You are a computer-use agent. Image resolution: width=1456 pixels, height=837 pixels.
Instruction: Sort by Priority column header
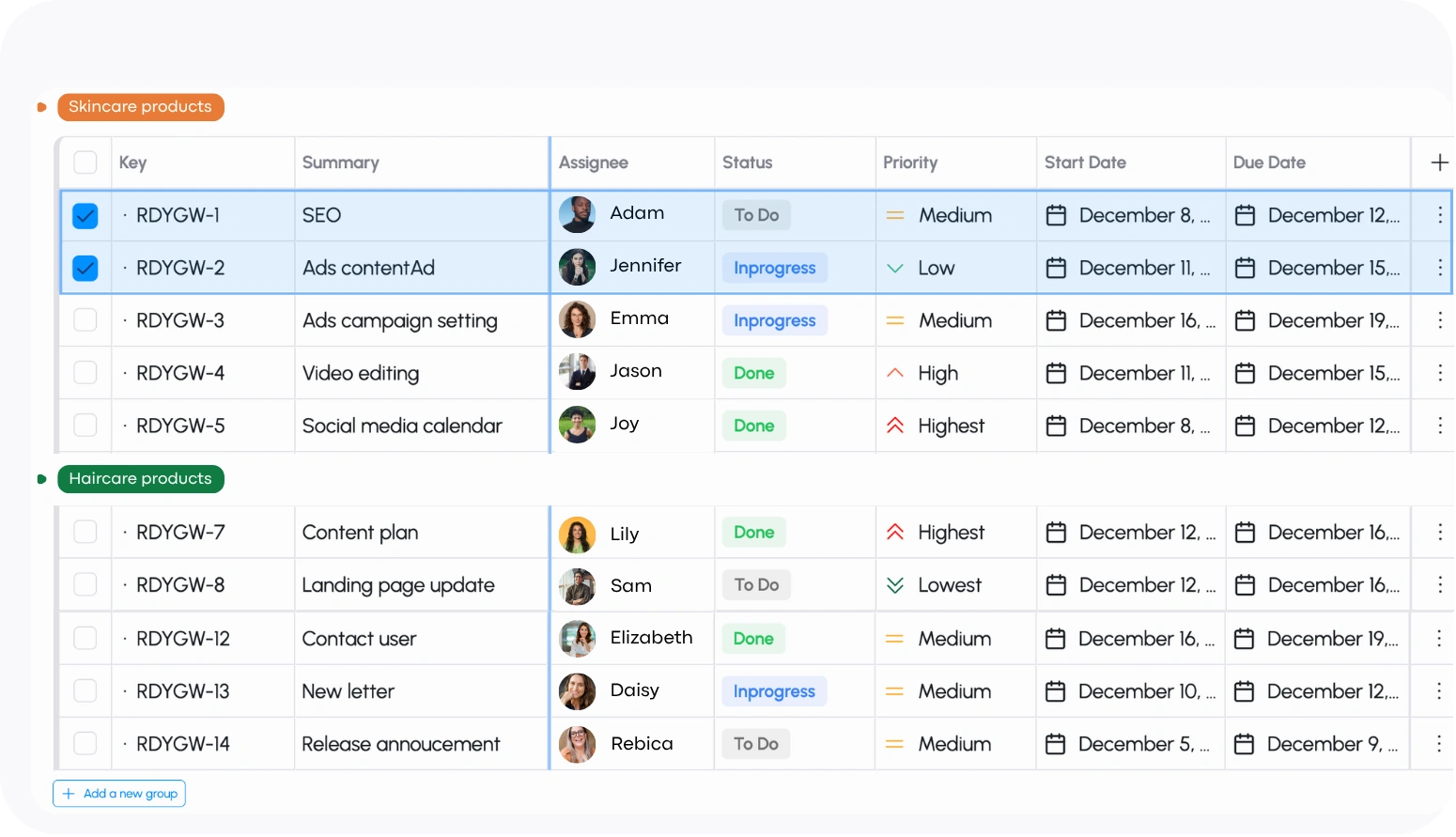click(910, 163)
